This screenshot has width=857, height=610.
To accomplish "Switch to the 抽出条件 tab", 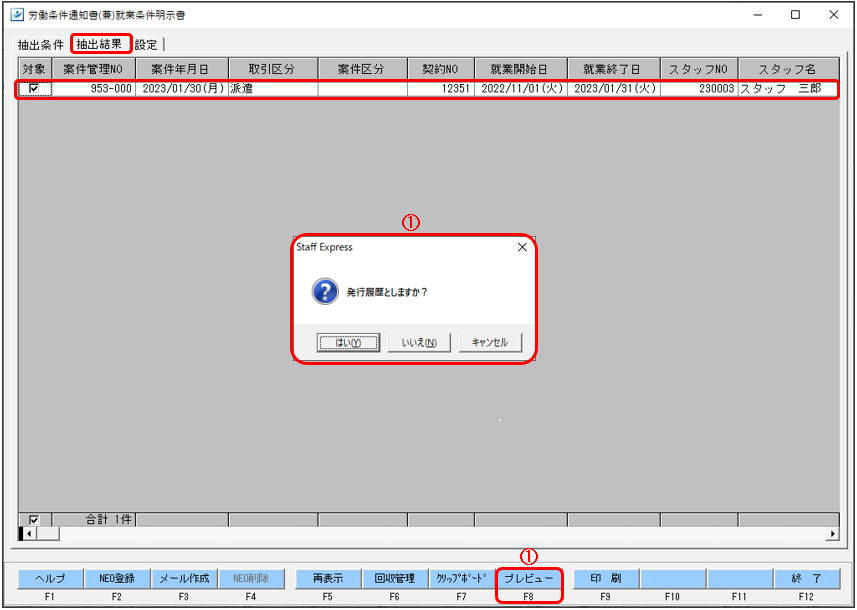I will pyautogui.click(x=42, y=45).
